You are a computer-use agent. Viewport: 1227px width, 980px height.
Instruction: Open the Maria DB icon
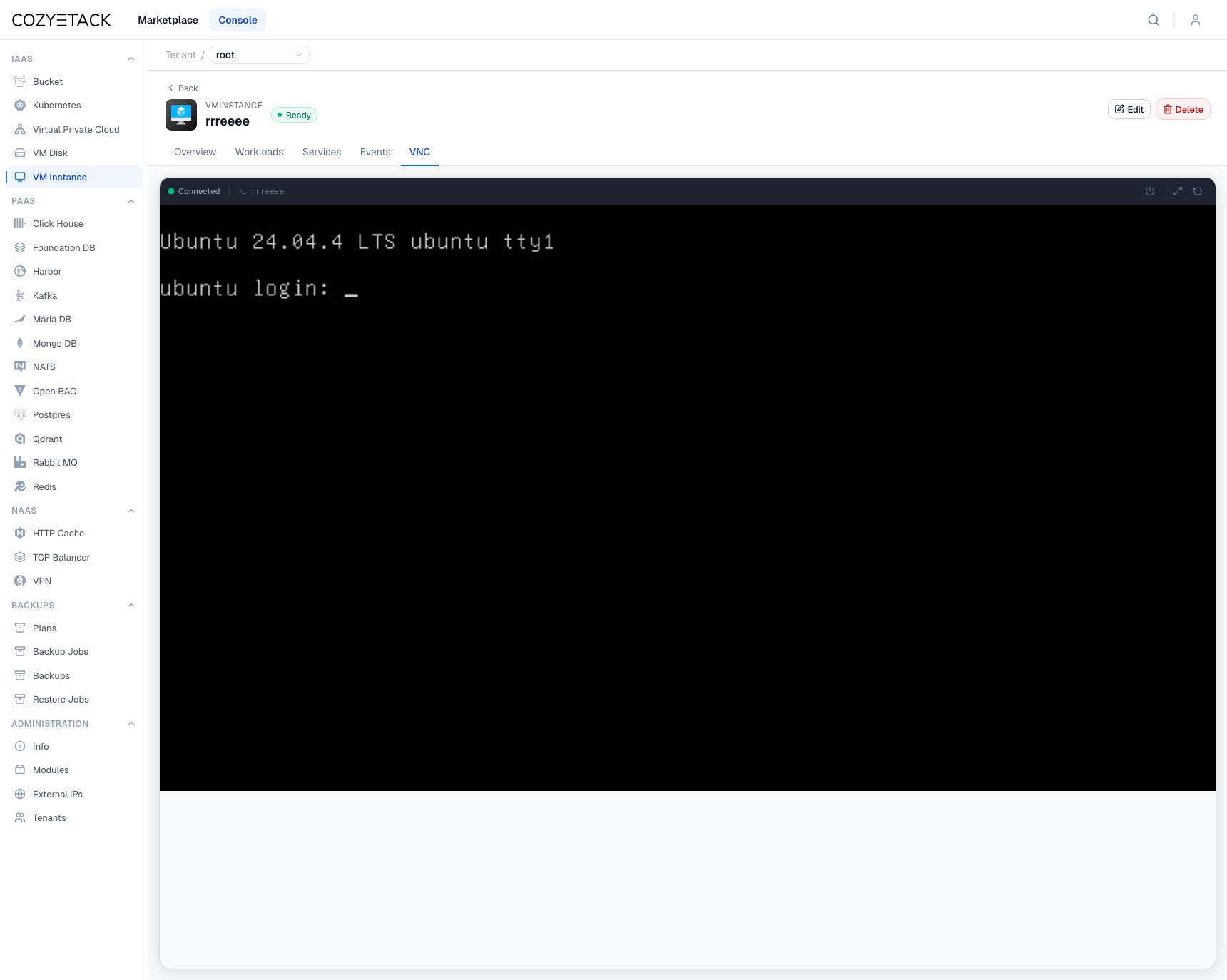coord(20,319)
